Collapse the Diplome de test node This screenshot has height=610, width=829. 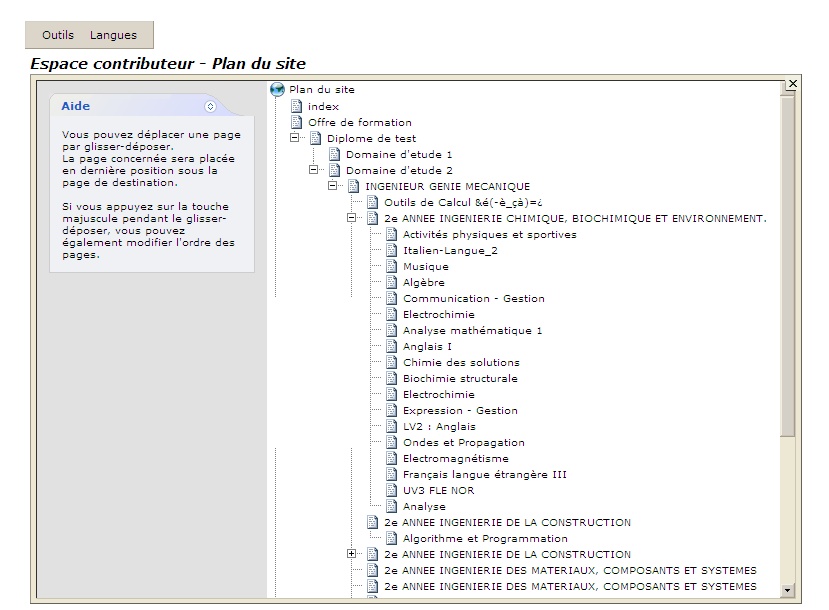click(295, 138)
